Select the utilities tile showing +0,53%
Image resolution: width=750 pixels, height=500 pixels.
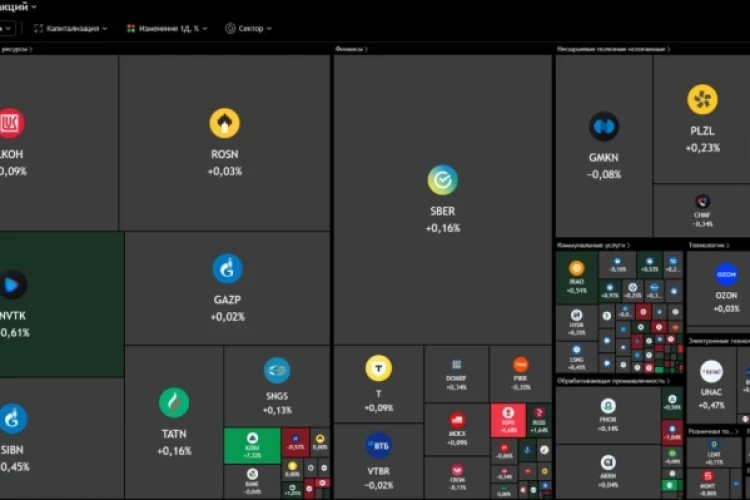click(x=650, y=265)
